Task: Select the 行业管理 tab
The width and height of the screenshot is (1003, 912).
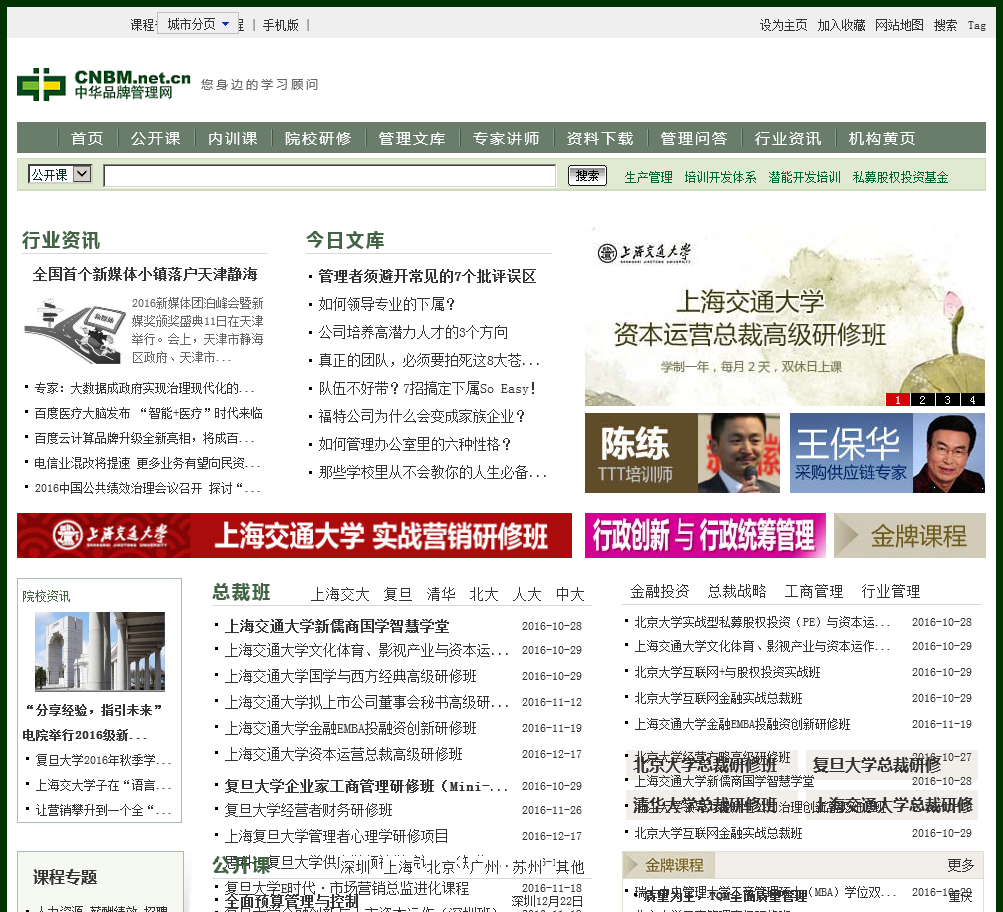Action: coord(891,591)
